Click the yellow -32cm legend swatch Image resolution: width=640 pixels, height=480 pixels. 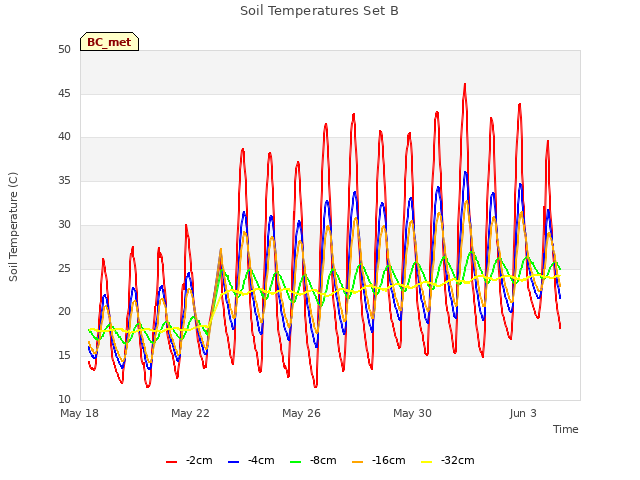click(427, 462)
